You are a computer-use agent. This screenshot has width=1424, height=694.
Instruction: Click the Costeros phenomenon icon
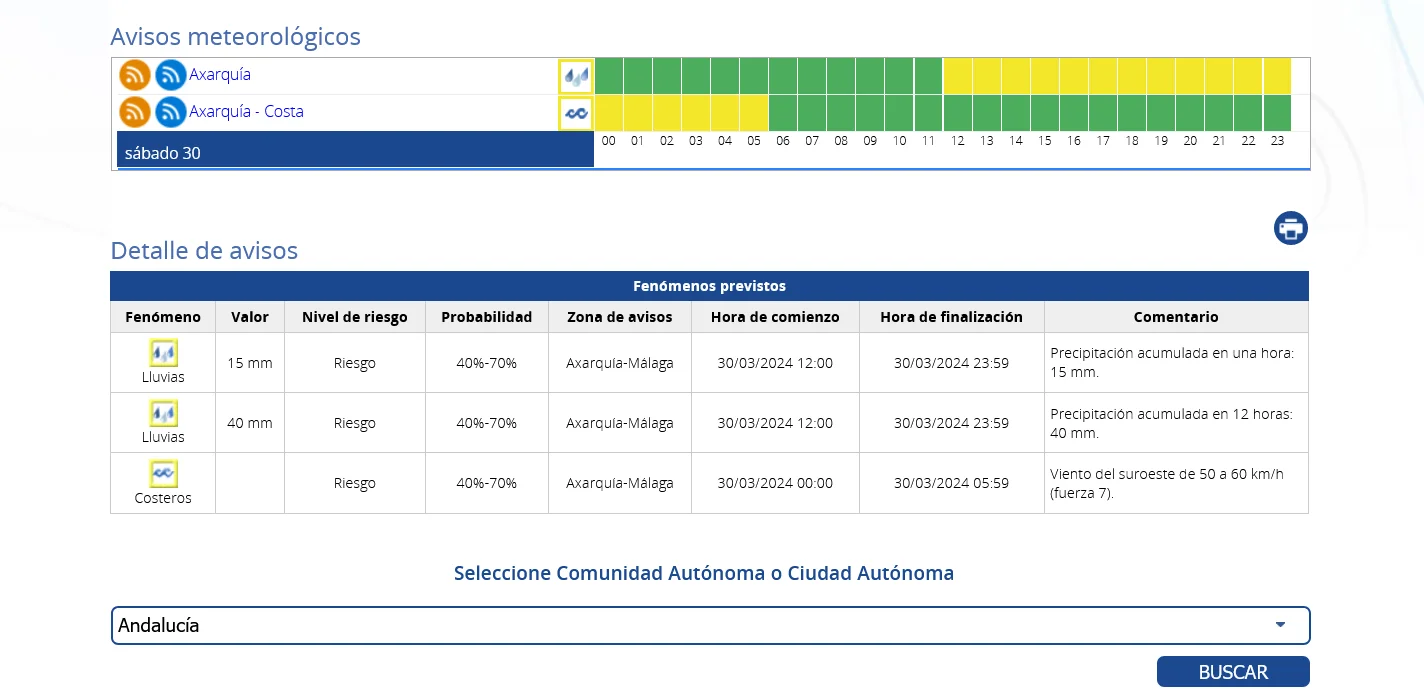tap(163, 474)
